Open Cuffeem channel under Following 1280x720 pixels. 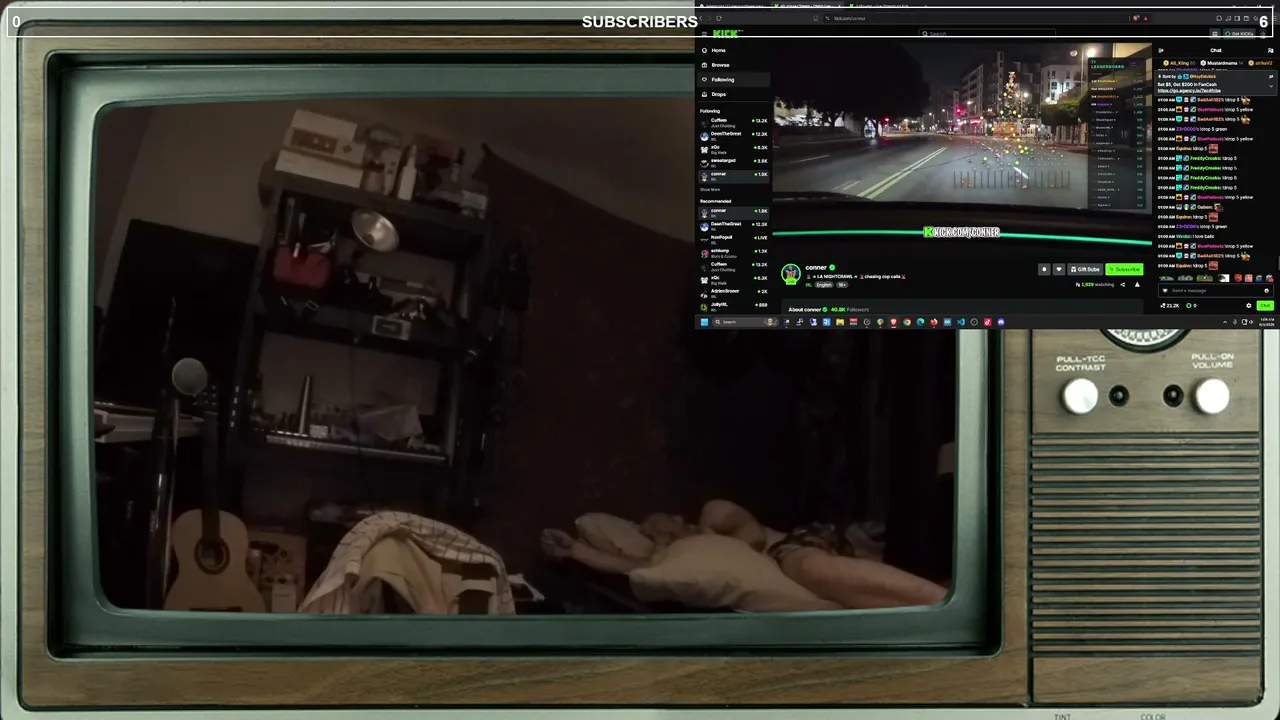coord(733,123)
